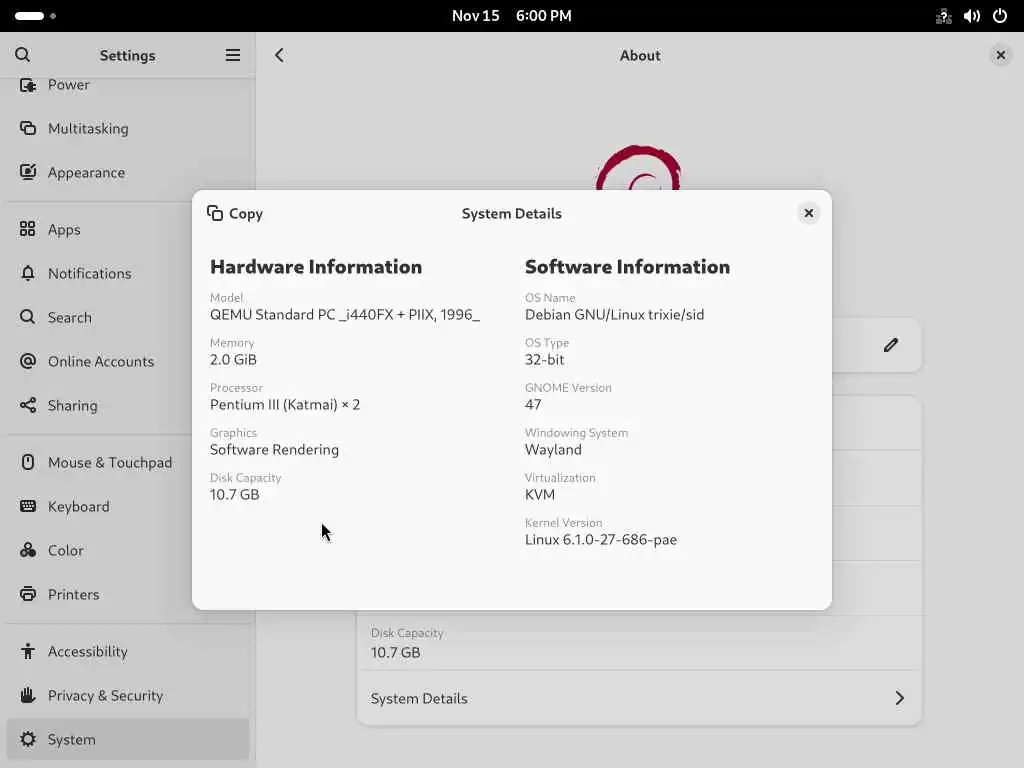Click the Keyboard icon in sidebar
This screenshot has height=768, width=1024.
click(27, 506)
